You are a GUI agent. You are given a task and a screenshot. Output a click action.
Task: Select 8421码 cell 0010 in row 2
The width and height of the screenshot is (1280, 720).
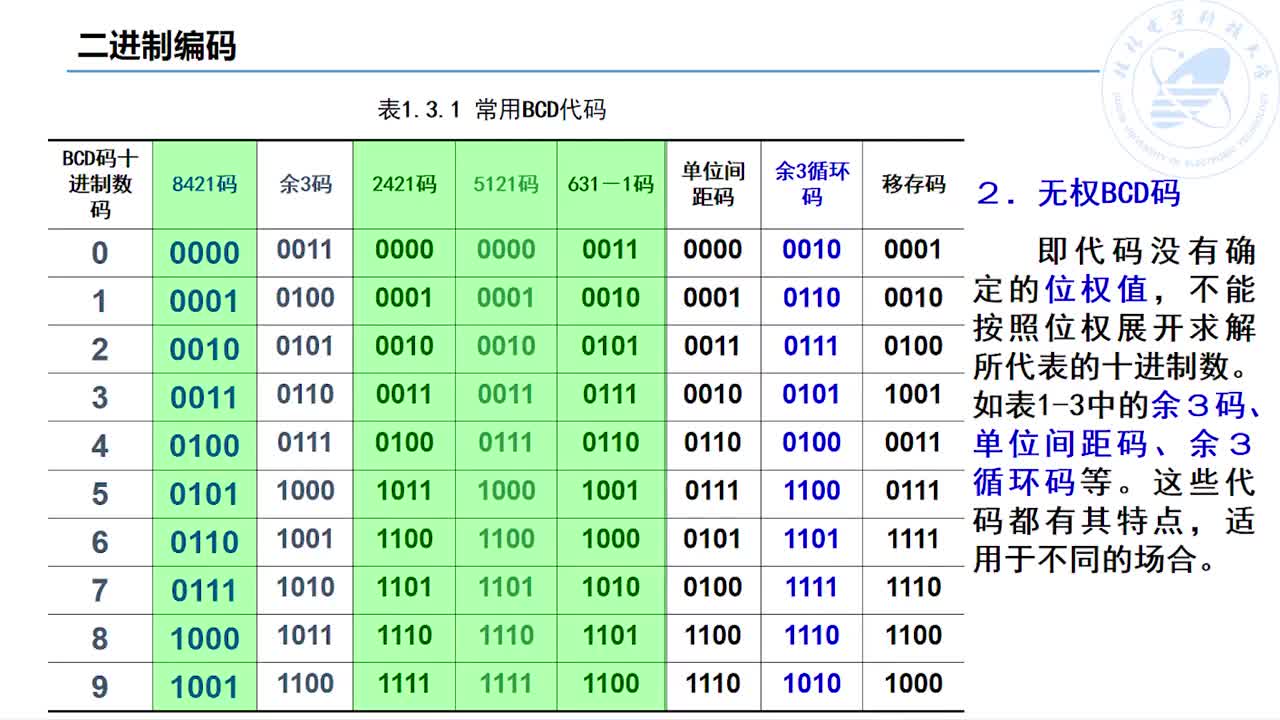coord(204,349)
